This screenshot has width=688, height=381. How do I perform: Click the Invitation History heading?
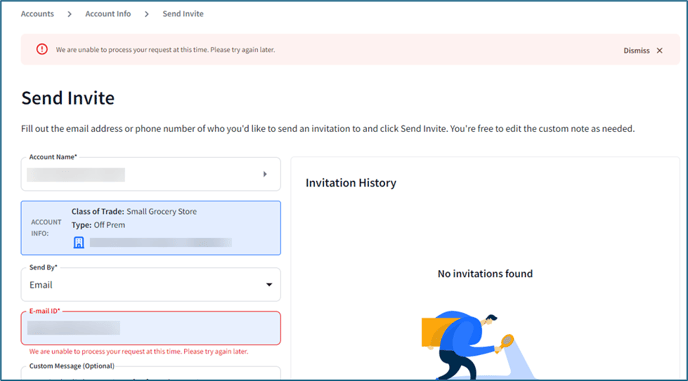tap(351, 183)
